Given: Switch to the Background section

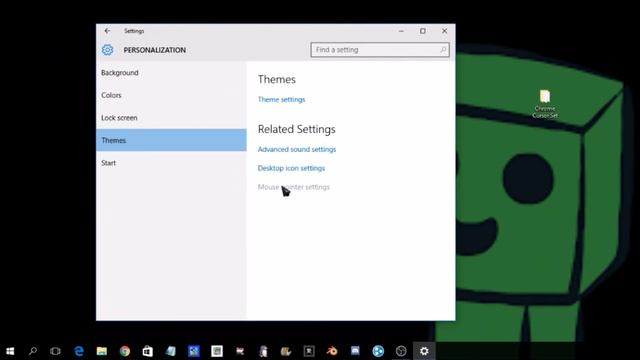Looking at the screenshot, I should pos(171,73).
